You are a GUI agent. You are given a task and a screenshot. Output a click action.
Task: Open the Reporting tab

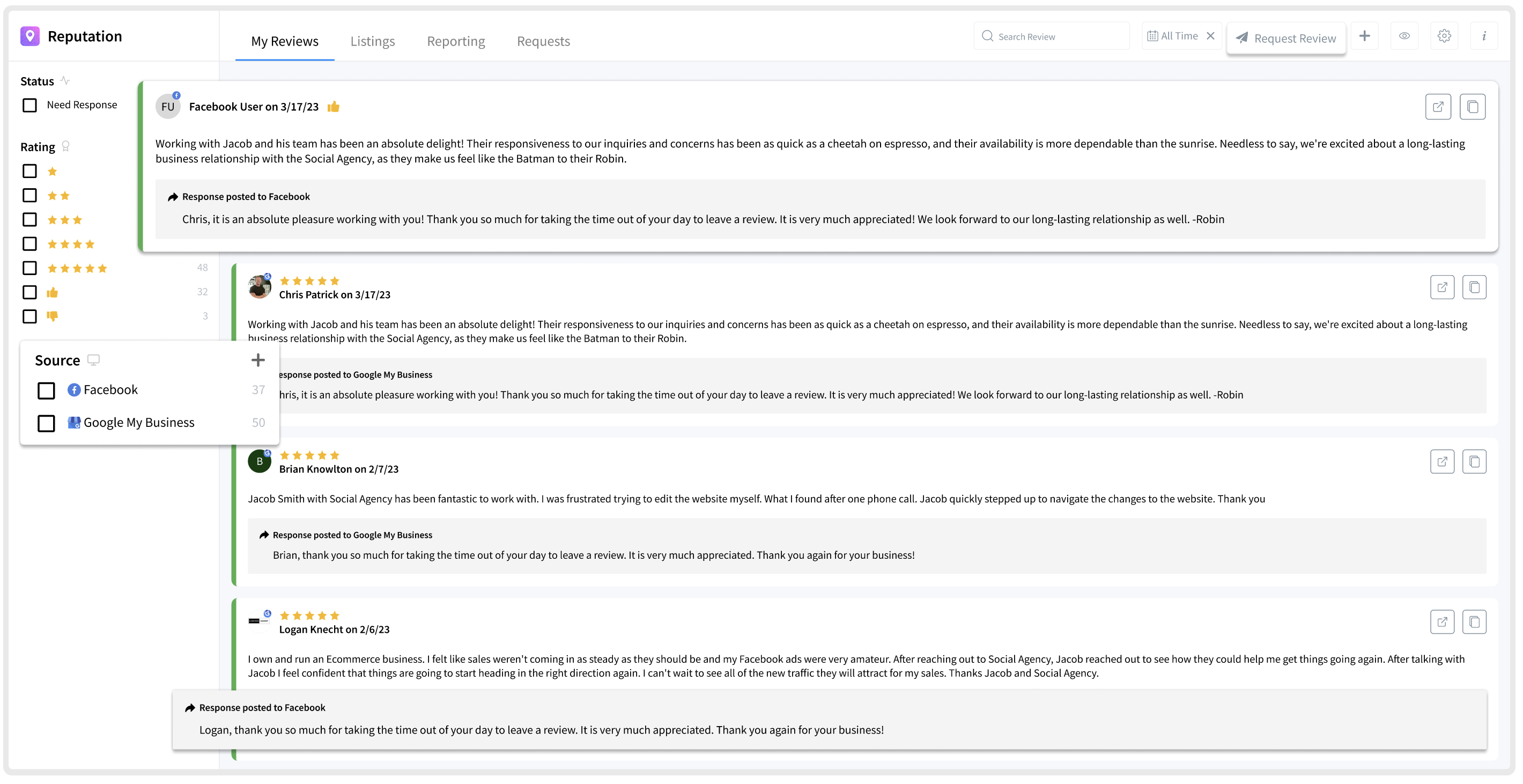[456, 41]
